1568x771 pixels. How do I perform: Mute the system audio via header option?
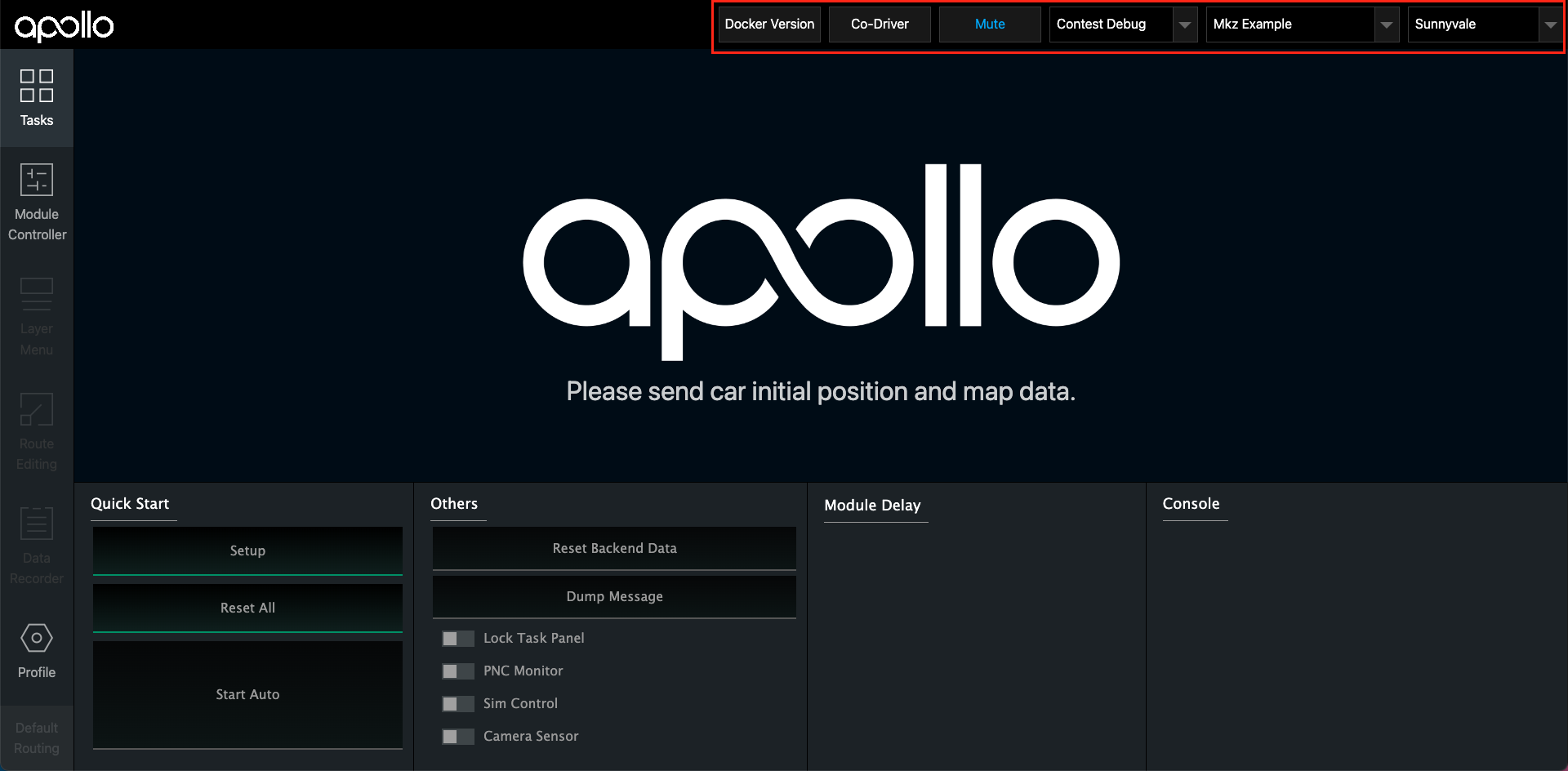coord(989,25)
